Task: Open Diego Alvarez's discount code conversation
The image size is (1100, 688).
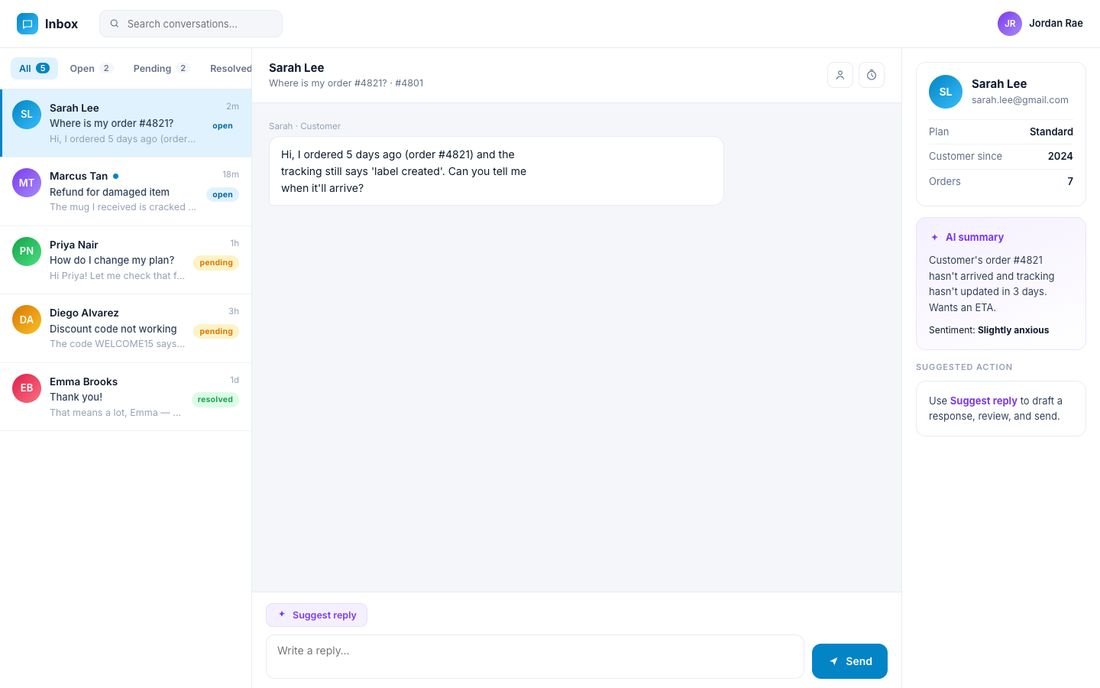Action: point(126,328)
